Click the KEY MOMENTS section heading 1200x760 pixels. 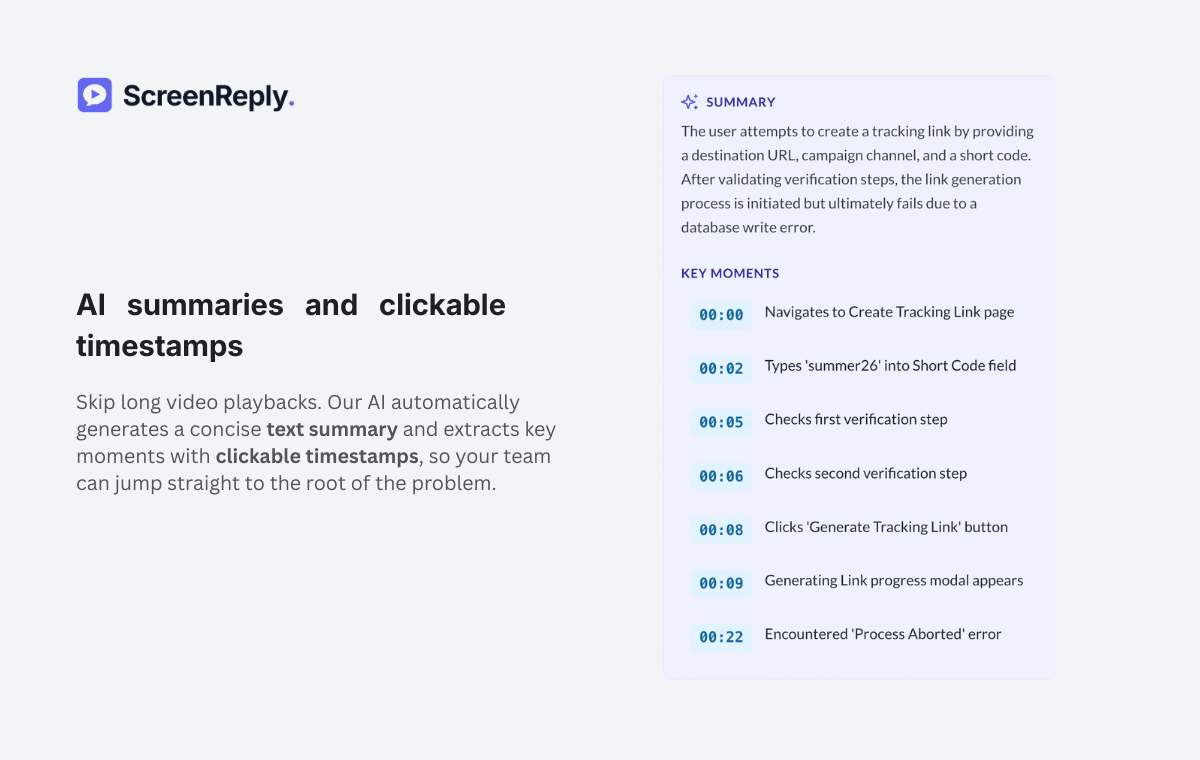click(728, 273)
